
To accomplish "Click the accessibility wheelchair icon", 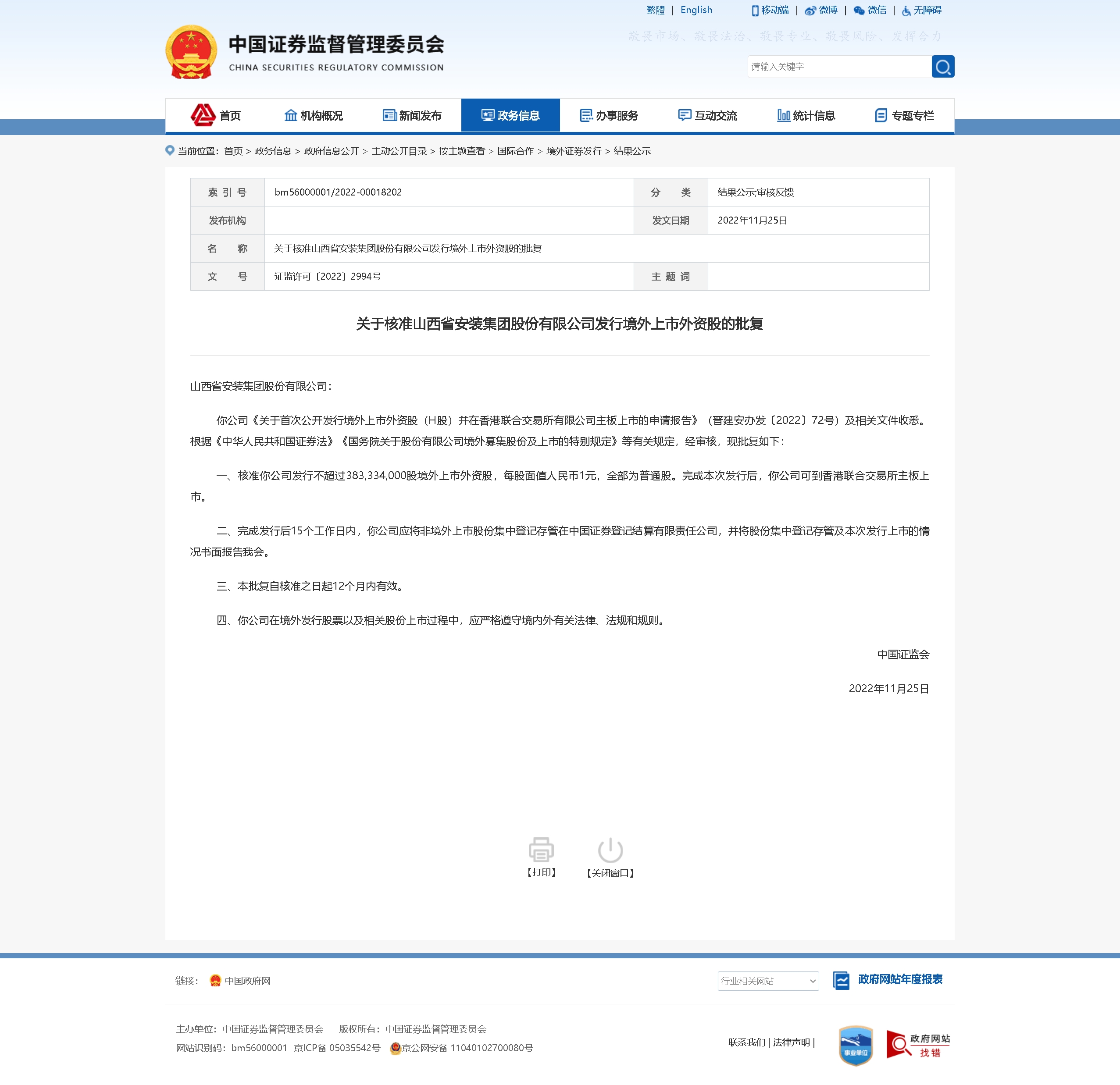I will pos(906,11).
